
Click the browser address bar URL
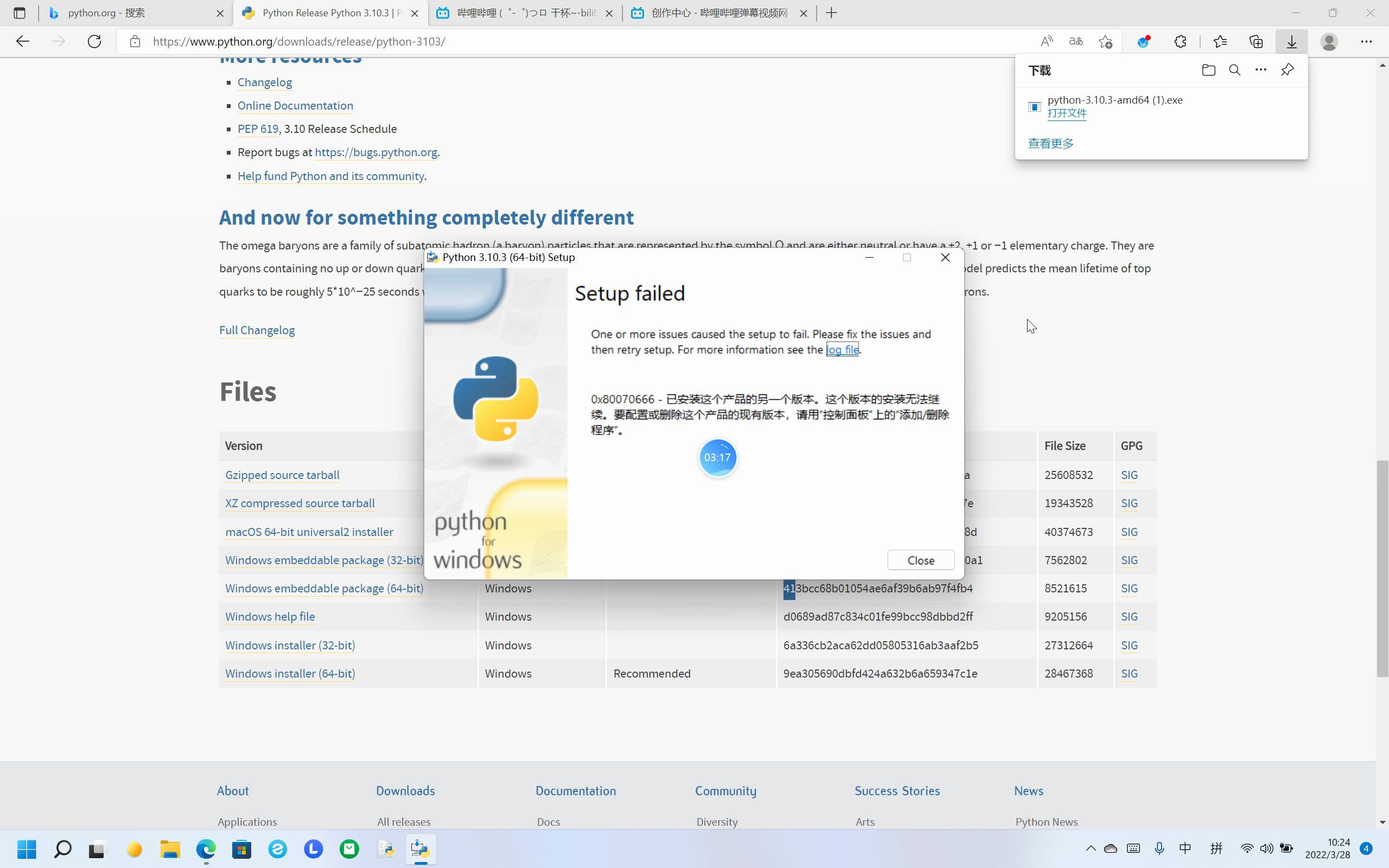[x=298, y=42]
